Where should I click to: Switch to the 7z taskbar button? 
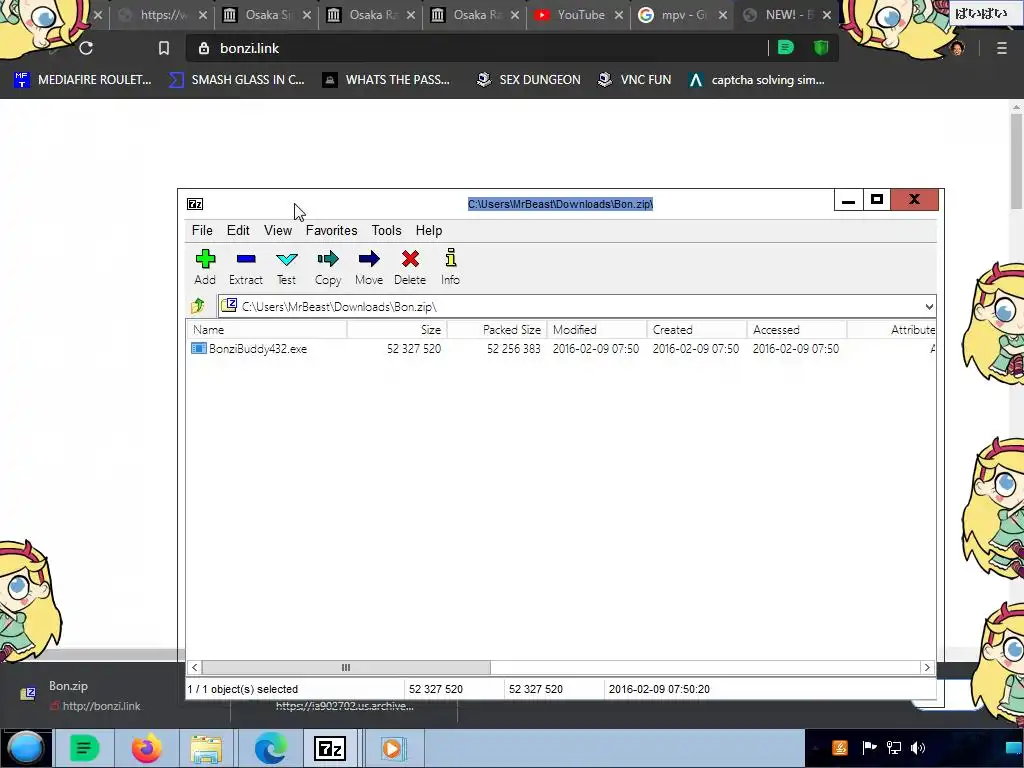(x=330, y=748)
